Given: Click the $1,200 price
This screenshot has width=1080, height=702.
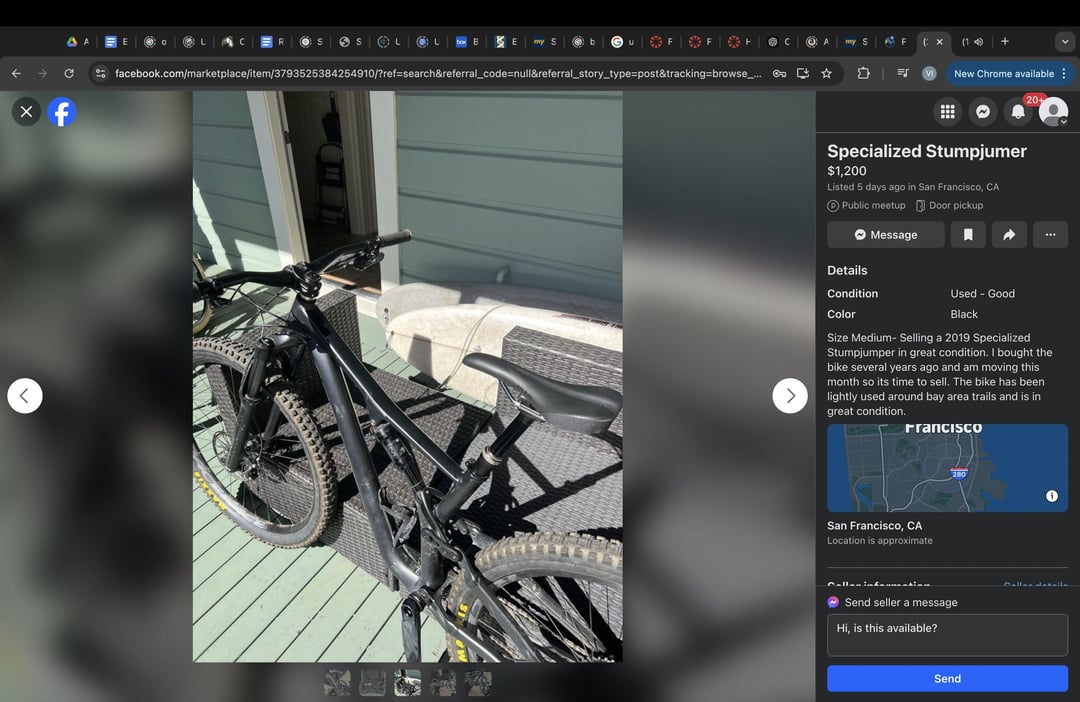Looking at the screenshot, I should coord(847,171).
